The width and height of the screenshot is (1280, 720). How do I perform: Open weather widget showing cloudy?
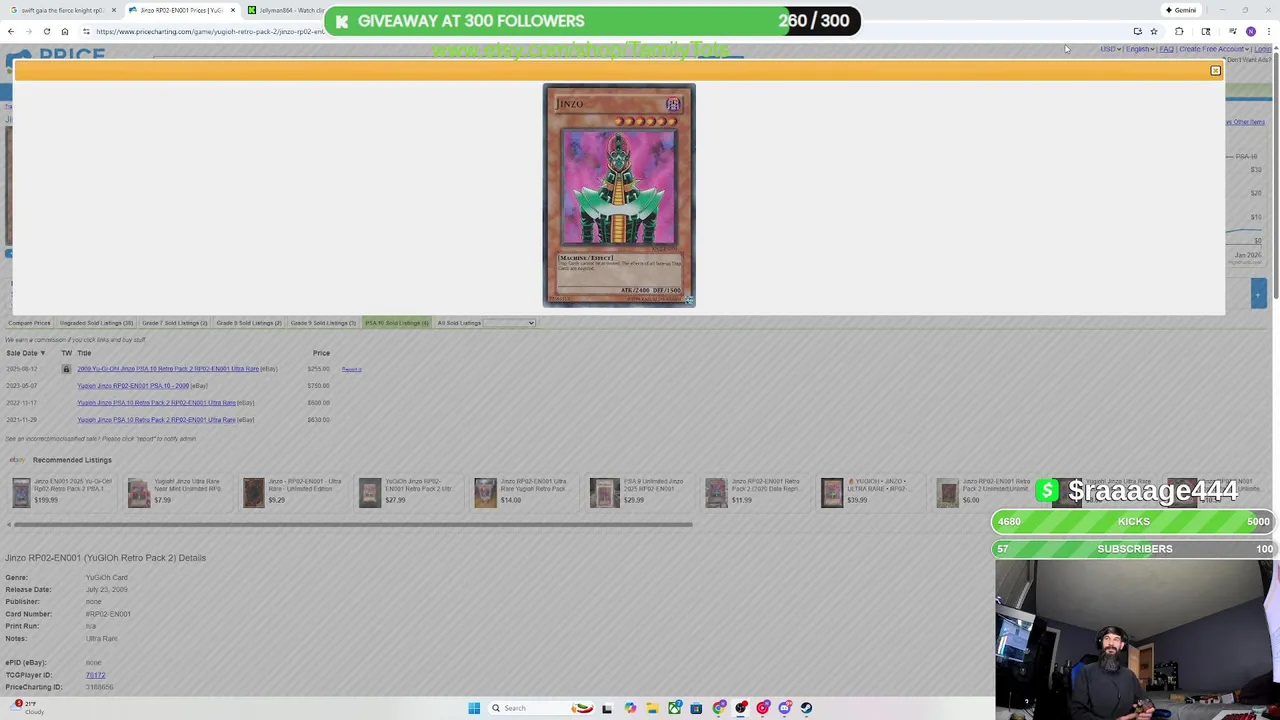tap(28, 708)
